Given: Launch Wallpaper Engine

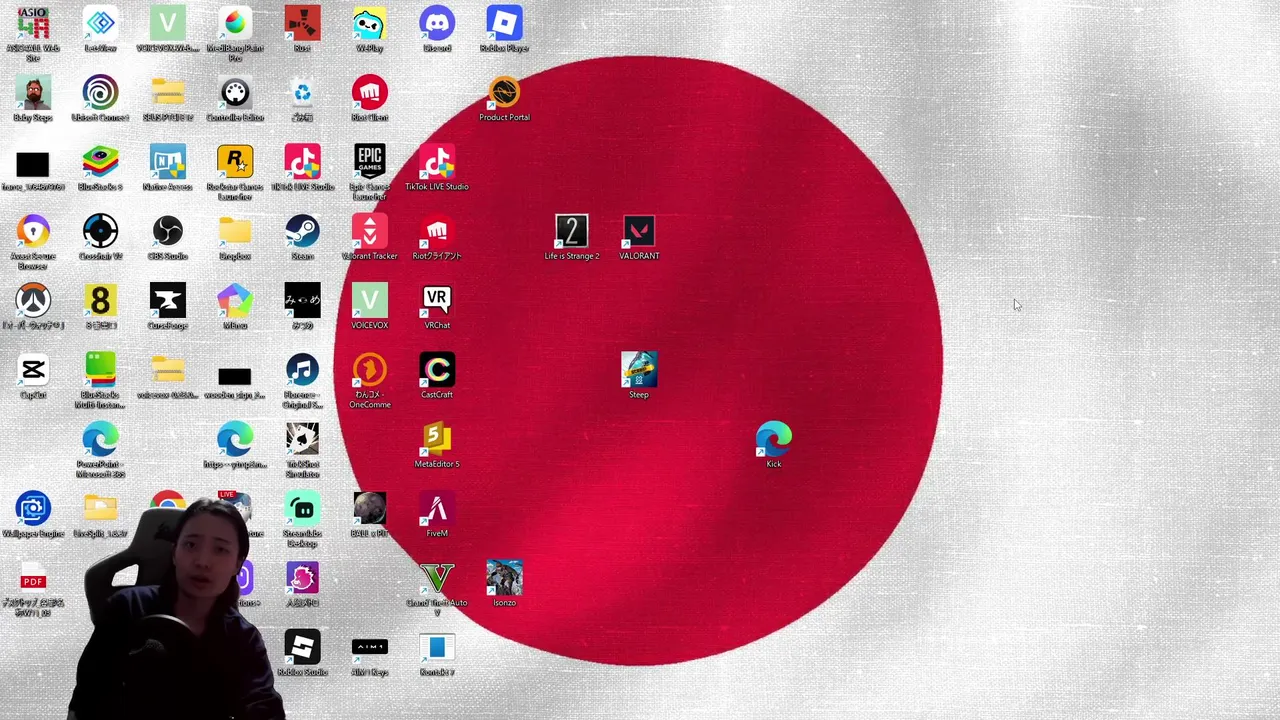Looking at the screenshot, I should coord(33,509).
